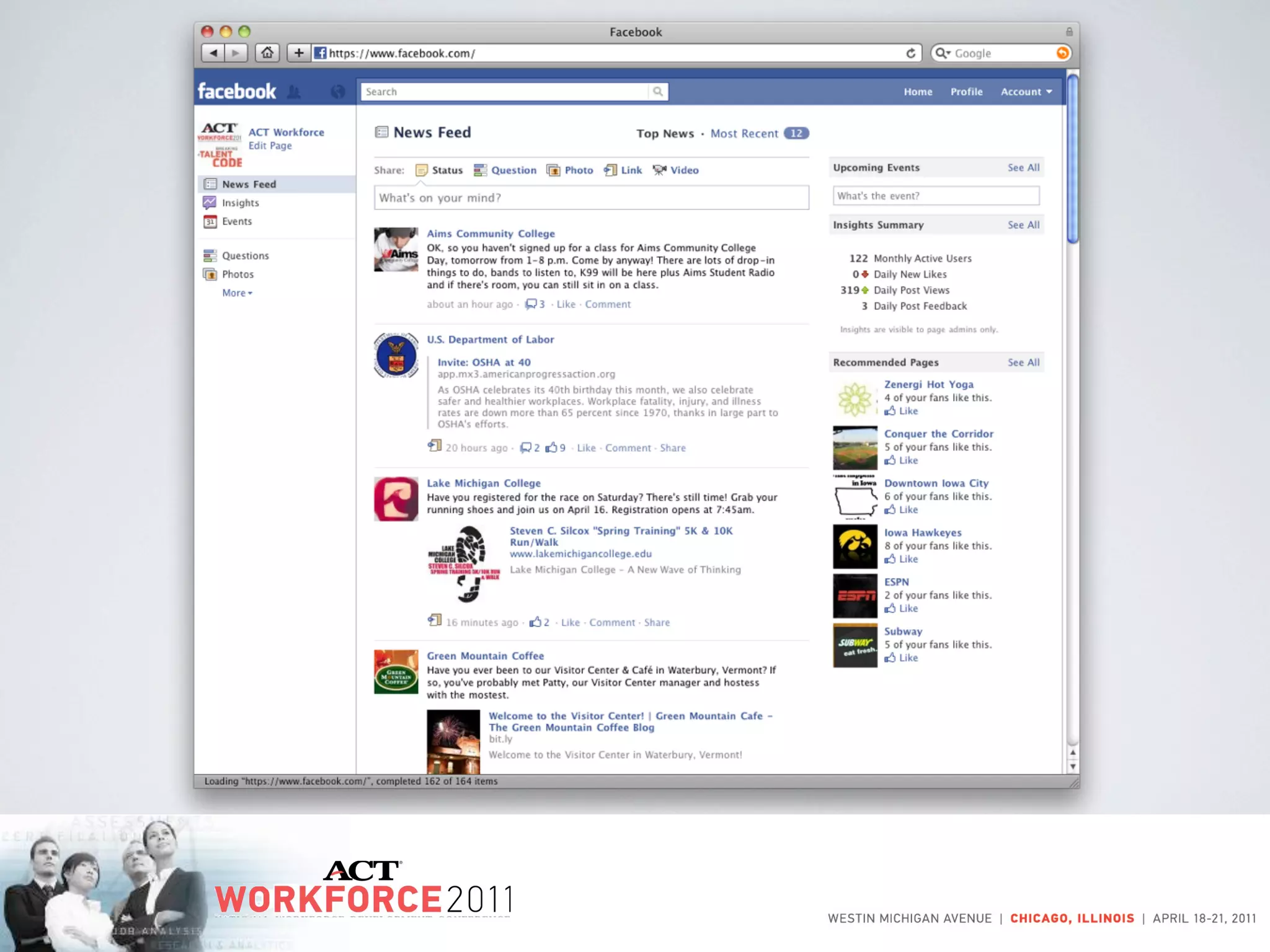Comment on the Aims Community College post

[608, 304]
